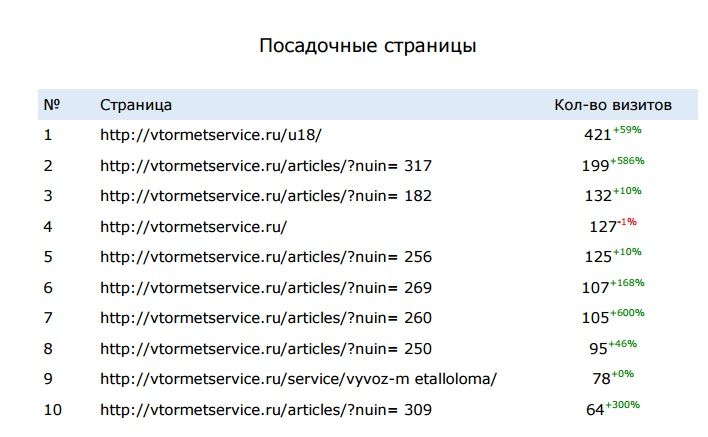708x437 pixels.
Task: Select the 421 visits value
Action: tap(597, 135)
